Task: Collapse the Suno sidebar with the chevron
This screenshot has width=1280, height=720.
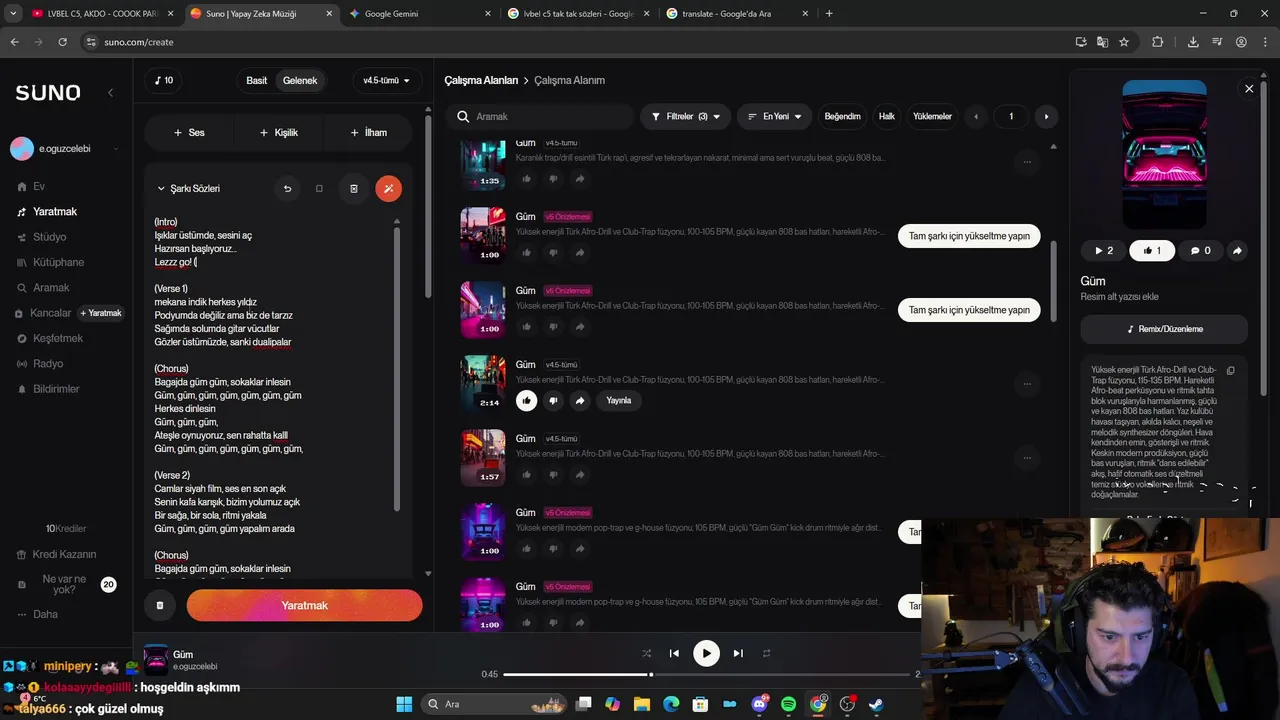Action: (x=110, y=92)
